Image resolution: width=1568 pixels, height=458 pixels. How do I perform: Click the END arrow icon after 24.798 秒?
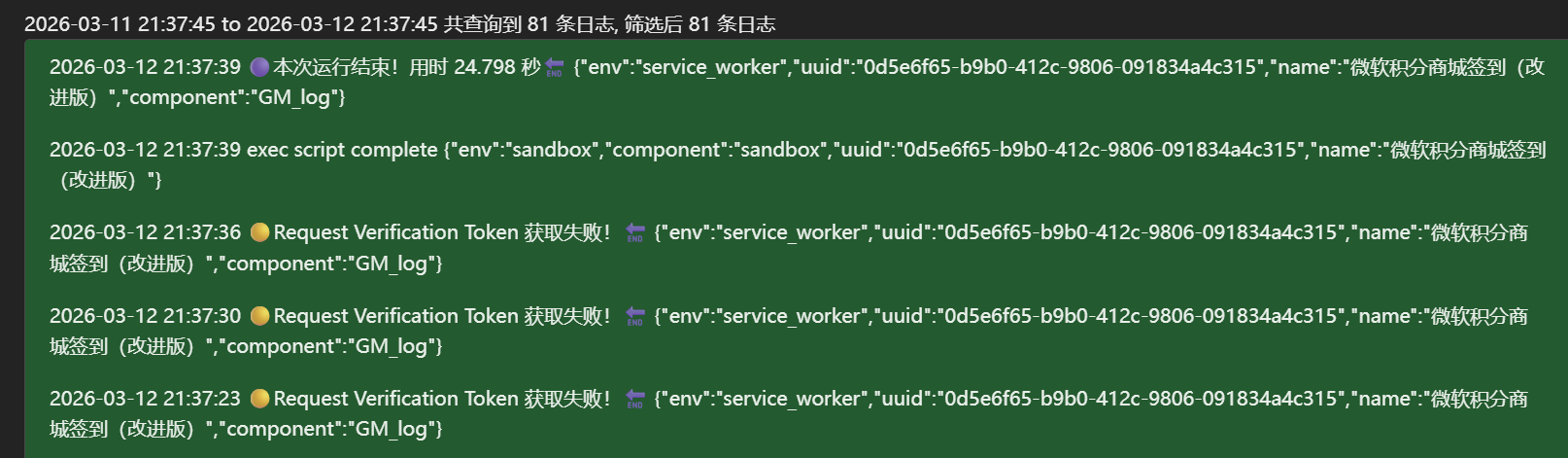[555, 68]
